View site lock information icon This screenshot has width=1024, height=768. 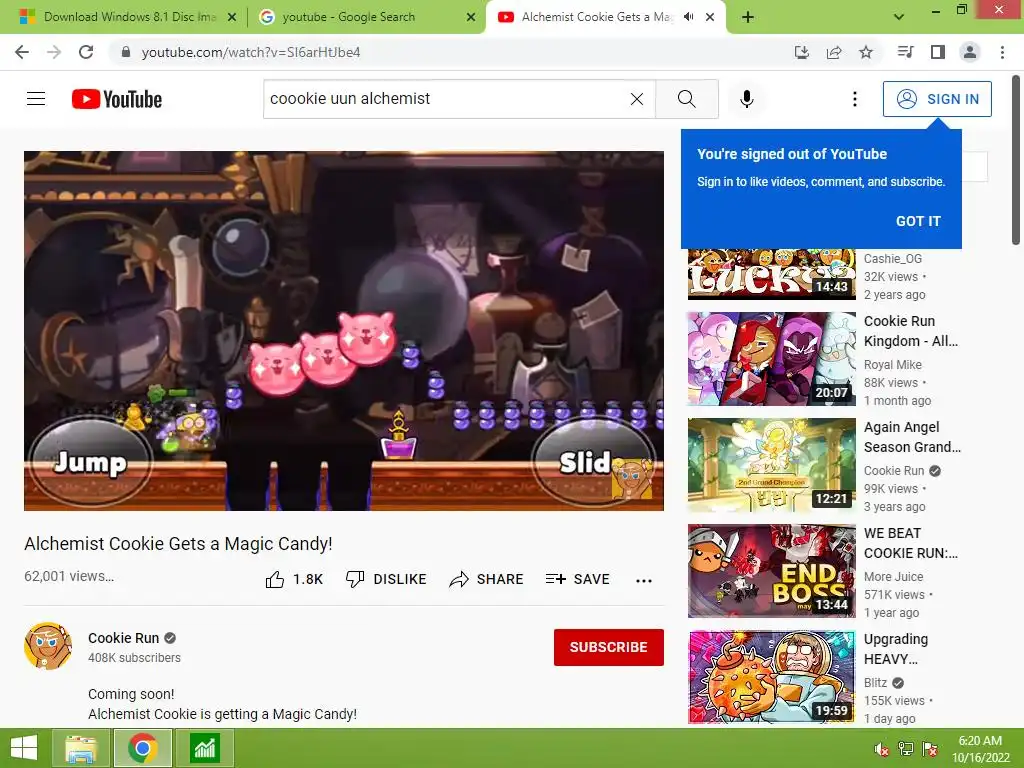[127, 52]
